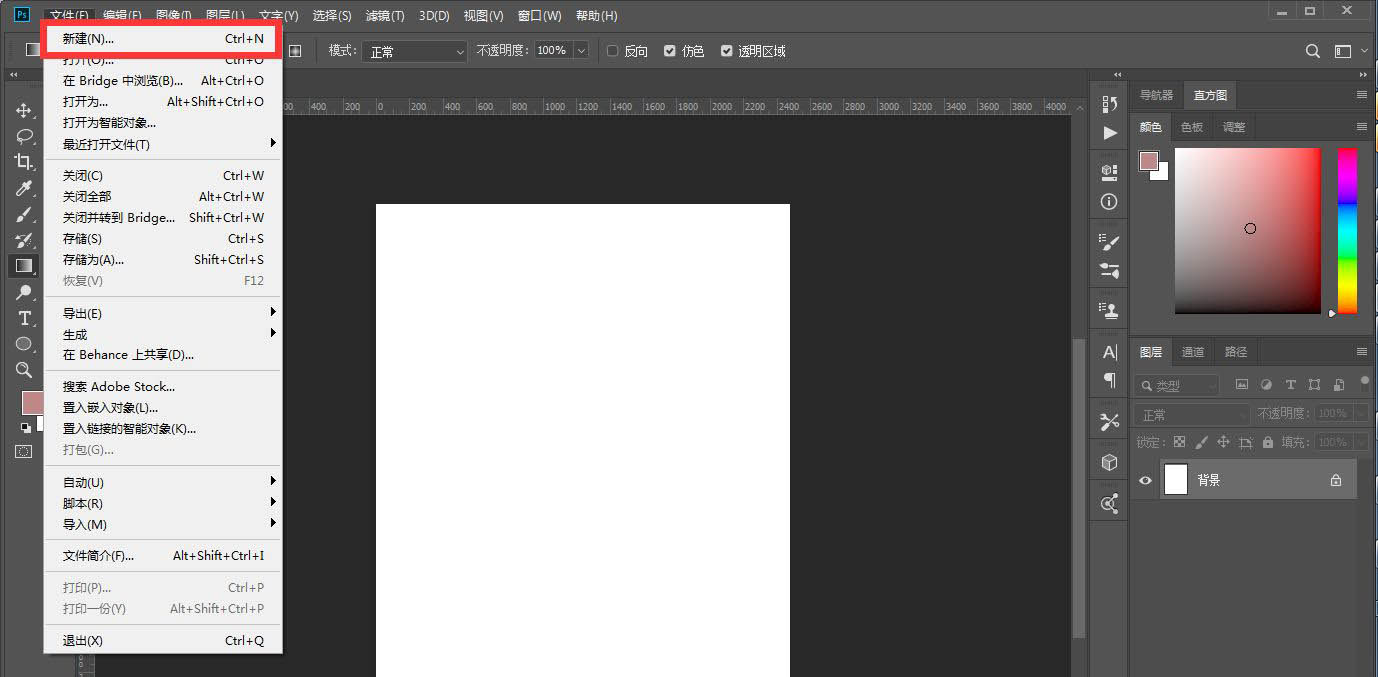Click the canvas vertical scrollbar

click(1078, 488)
